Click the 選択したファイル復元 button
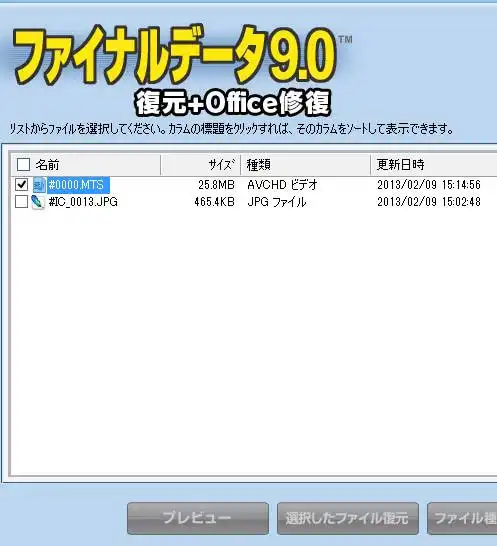Viewport: 497px width, 546px height. pyautogui.click(x=348, y=518)
